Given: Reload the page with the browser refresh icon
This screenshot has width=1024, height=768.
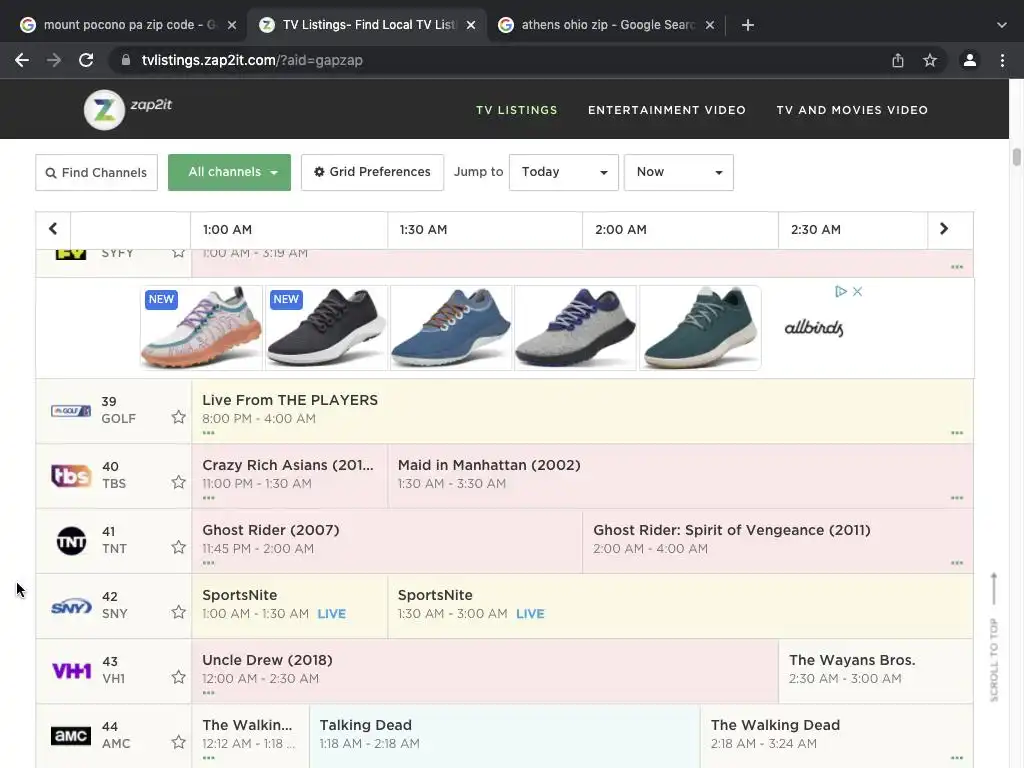Looking at the screenshot, I should click(86, 60).
